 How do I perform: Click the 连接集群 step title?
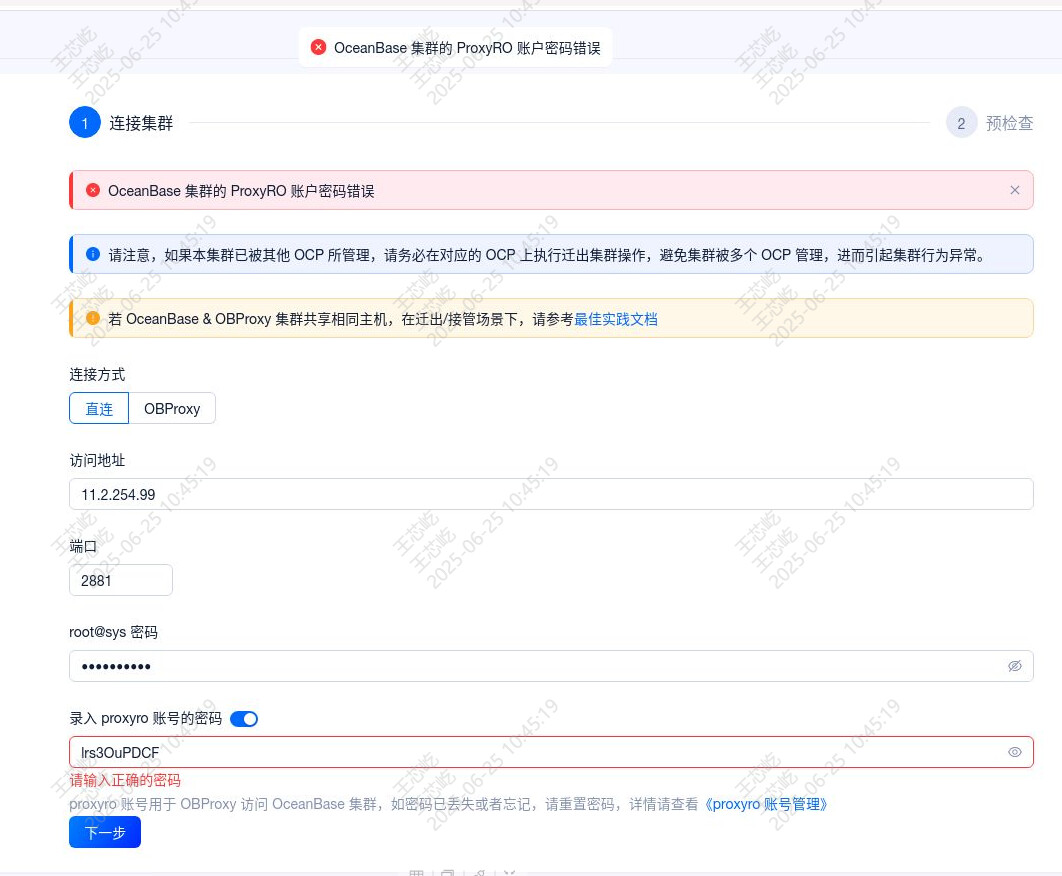click(x=141, y=123)
